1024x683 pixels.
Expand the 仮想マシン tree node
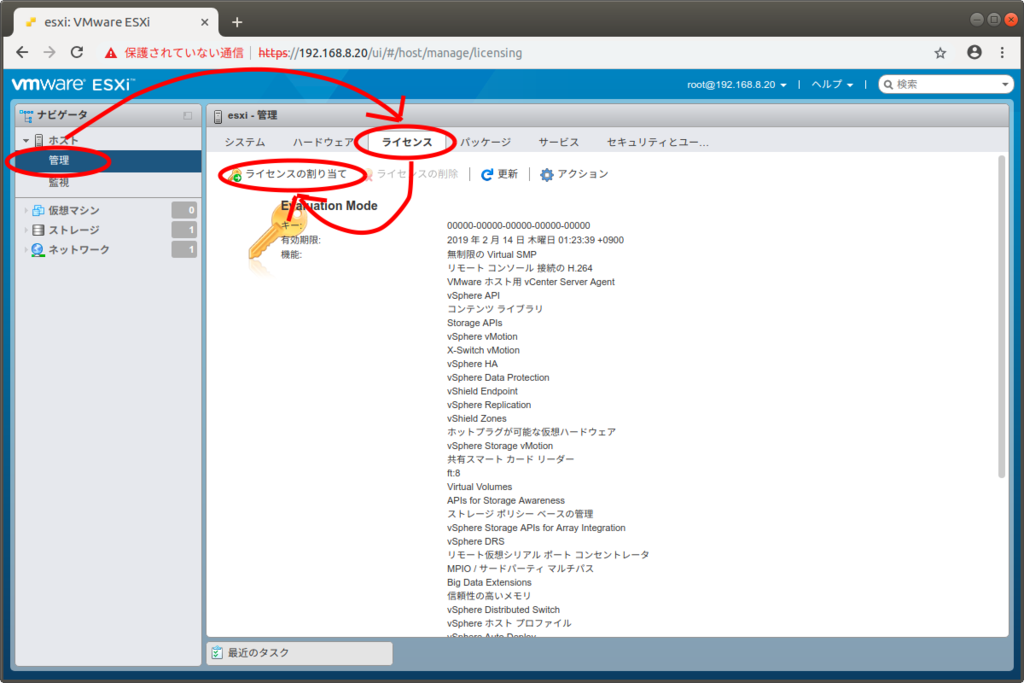pyautogui.click(x=26, y=210)
